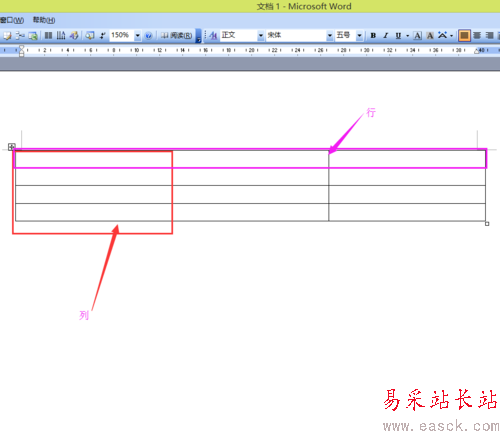Switch to Reading layout with 阅读(R)

point(176,35)
